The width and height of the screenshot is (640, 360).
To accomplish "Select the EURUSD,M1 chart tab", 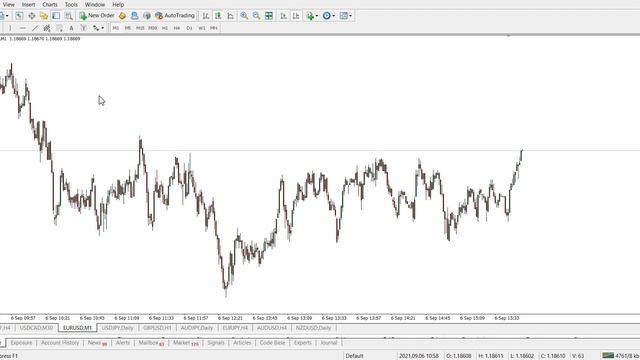I will pyautogui.click(x=77, y=328).
